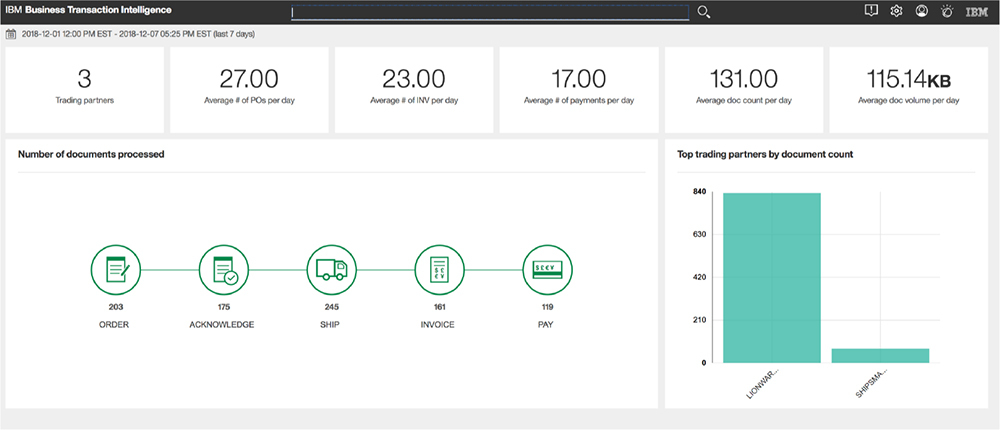Viewport: 1000px width, 430px height.
Task: Click Top trading partners by document count heading
Action: click(765, 154)
